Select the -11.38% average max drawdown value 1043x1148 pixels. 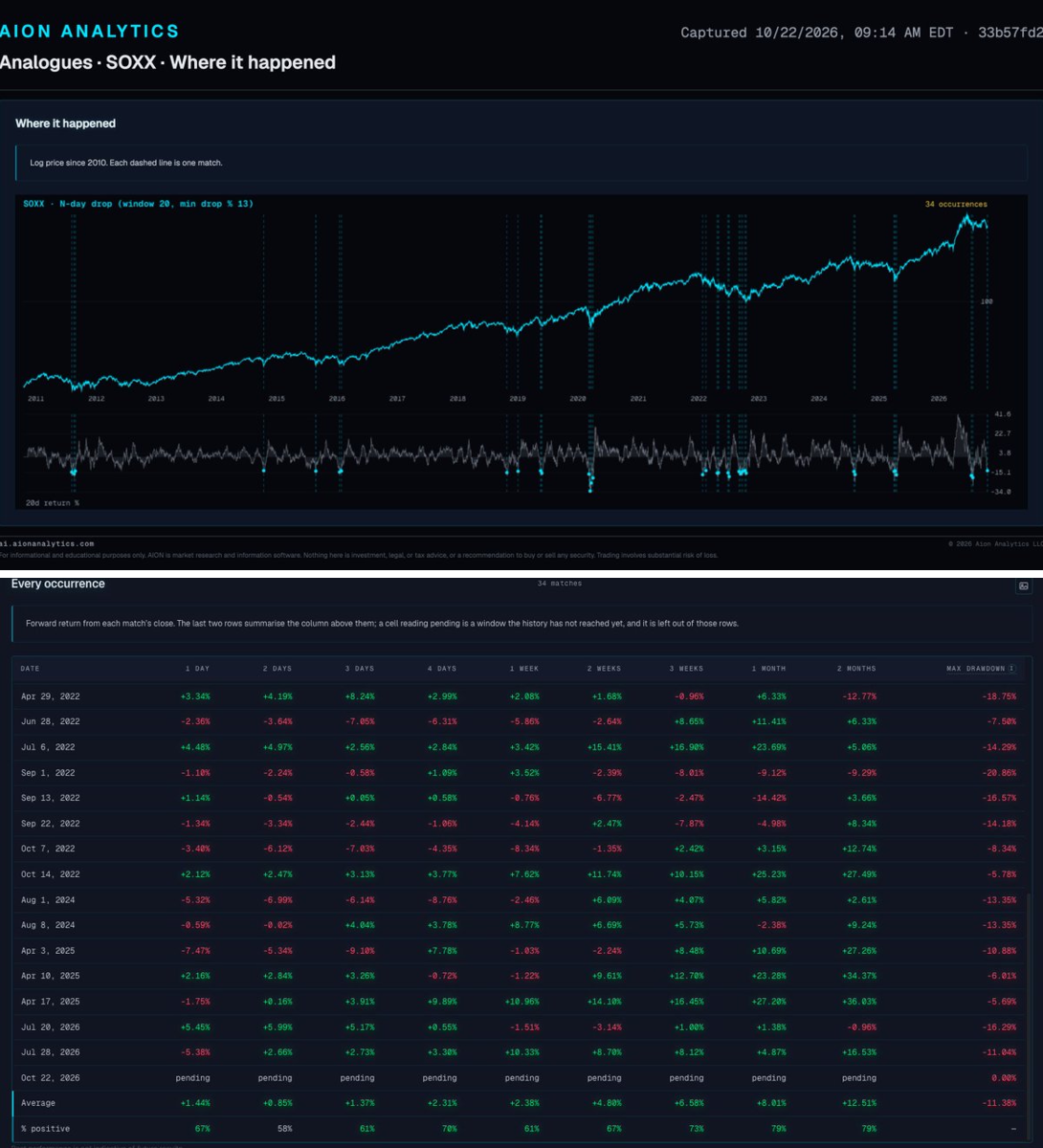(998, 1103)
